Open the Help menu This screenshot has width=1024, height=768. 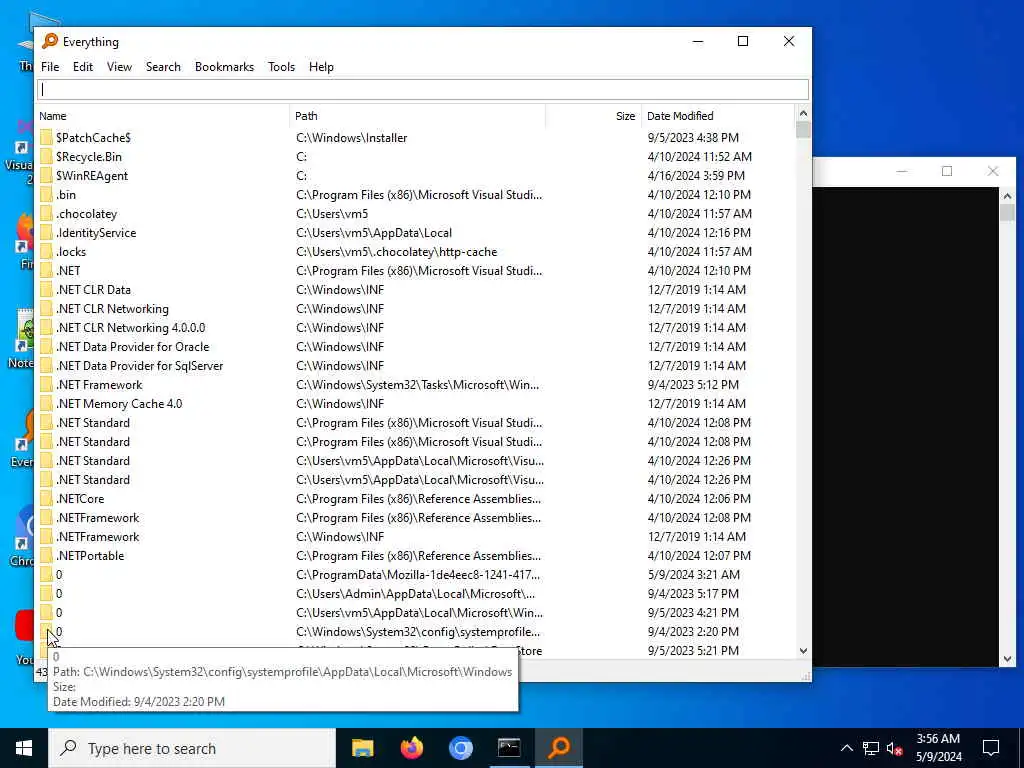(321, 67)
